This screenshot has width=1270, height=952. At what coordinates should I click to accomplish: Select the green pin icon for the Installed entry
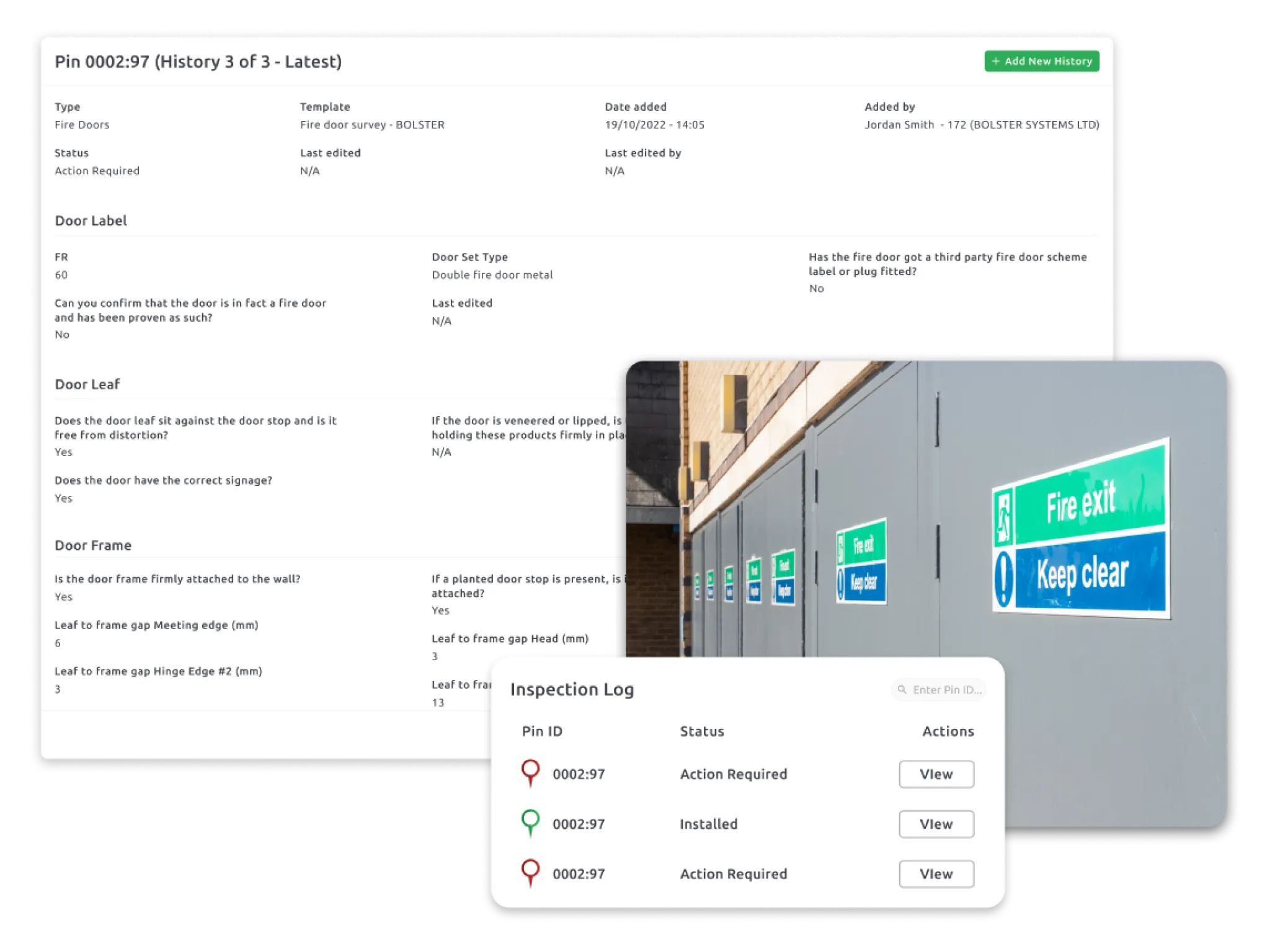coord(530,822)
